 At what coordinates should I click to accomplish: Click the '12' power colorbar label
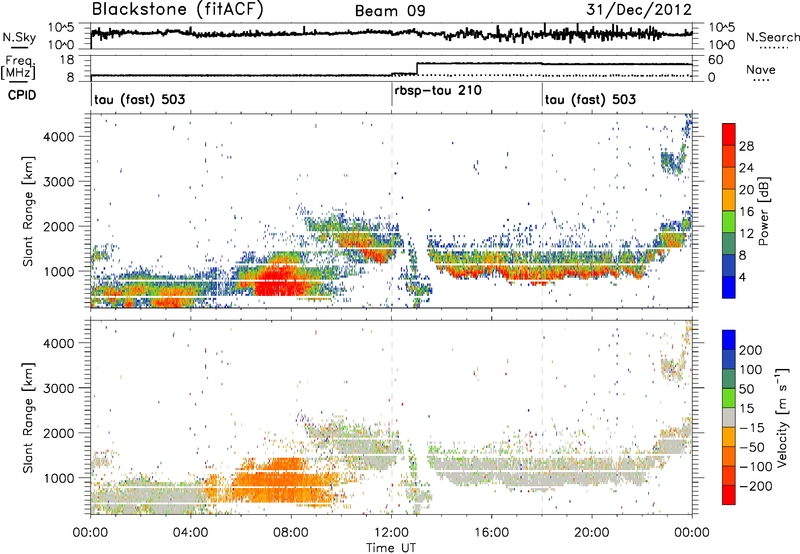coord(746,234)
